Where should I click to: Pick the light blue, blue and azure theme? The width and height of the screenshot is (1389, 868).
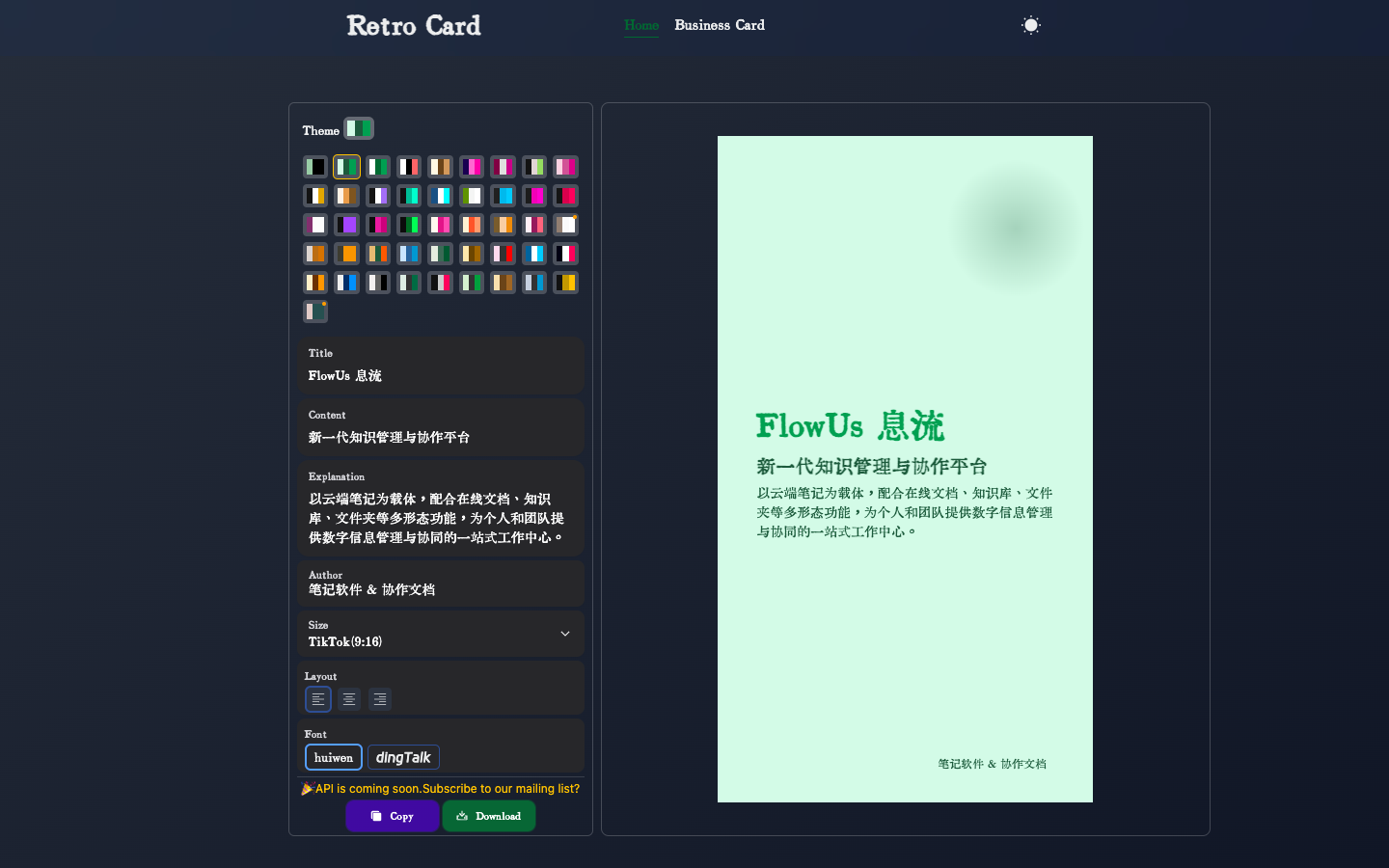pos(409,254)
